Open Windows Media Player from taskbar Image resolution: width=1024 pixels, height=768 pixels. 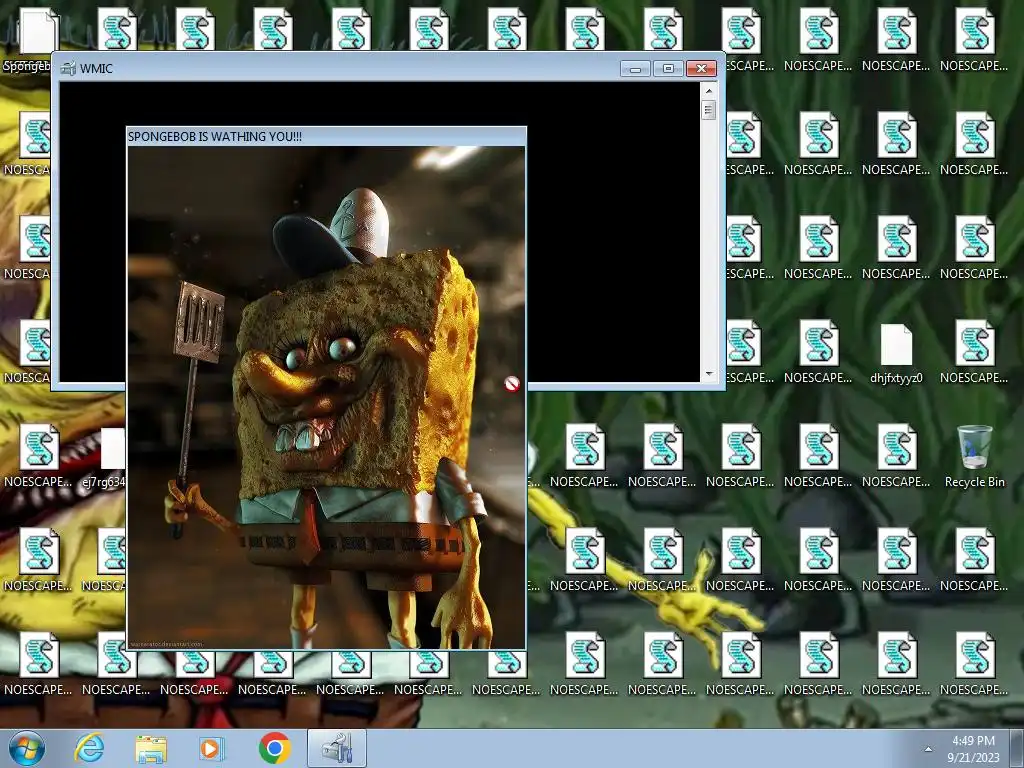212,748
